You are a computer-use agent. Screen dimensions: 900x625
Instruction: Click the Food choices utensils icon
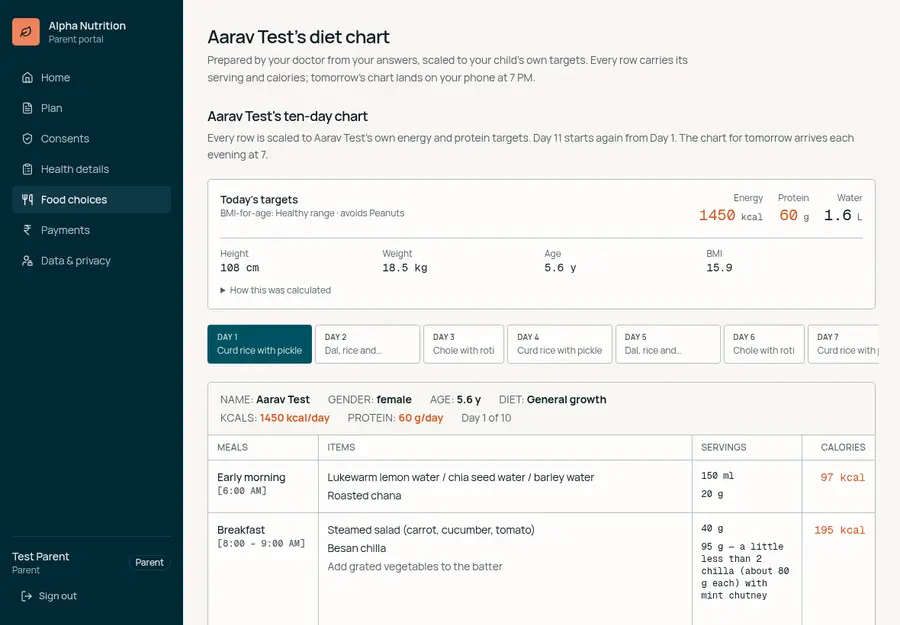pyautogui.click(x=27, y=199)
